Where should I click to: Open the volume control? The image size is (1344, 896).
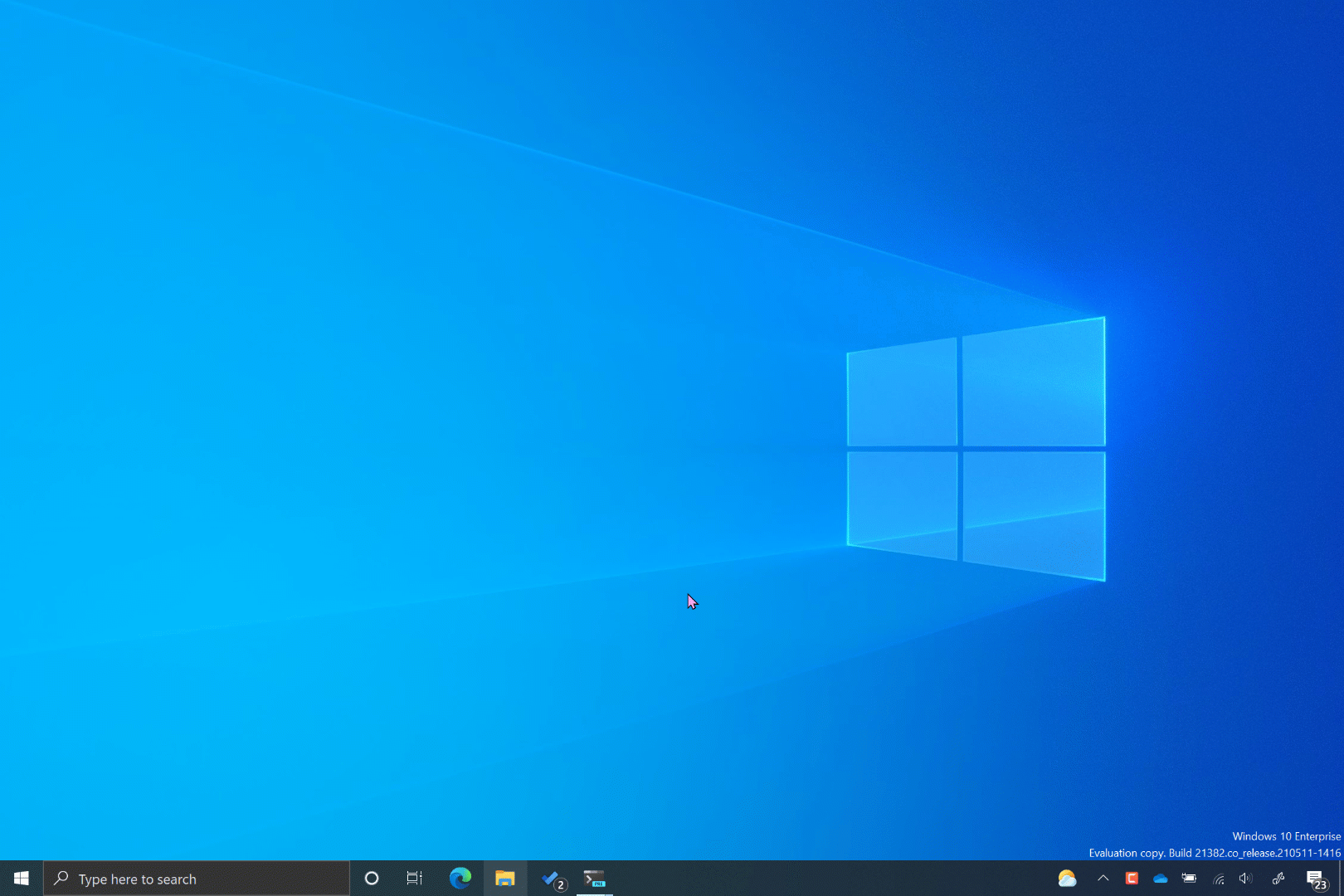1244,879
